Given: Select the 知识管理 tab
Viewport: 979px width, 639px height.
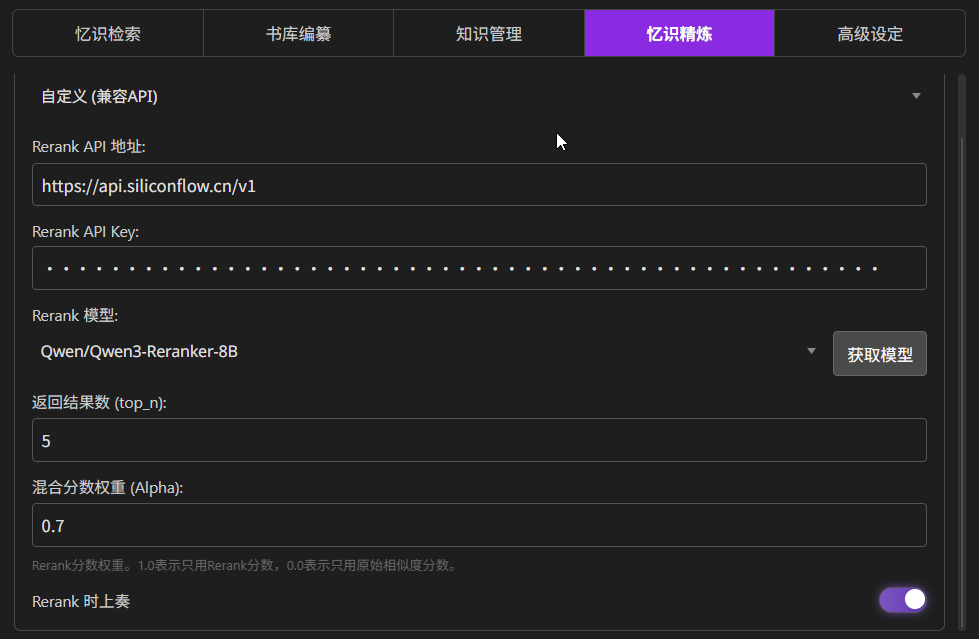Looking at the screenshot, I should tap(489, 34).
